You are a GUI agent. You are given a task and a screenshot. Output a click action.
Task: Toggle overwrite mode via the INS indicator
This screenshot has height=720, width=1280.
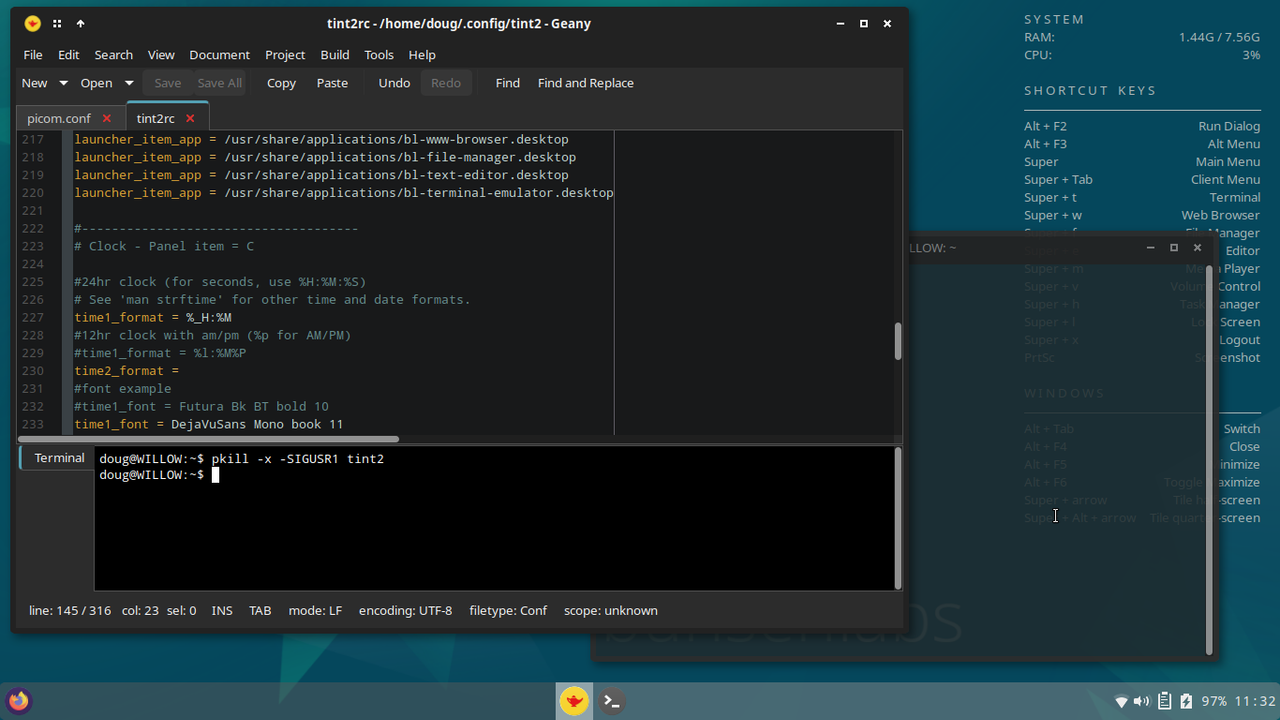pos(222,610)
